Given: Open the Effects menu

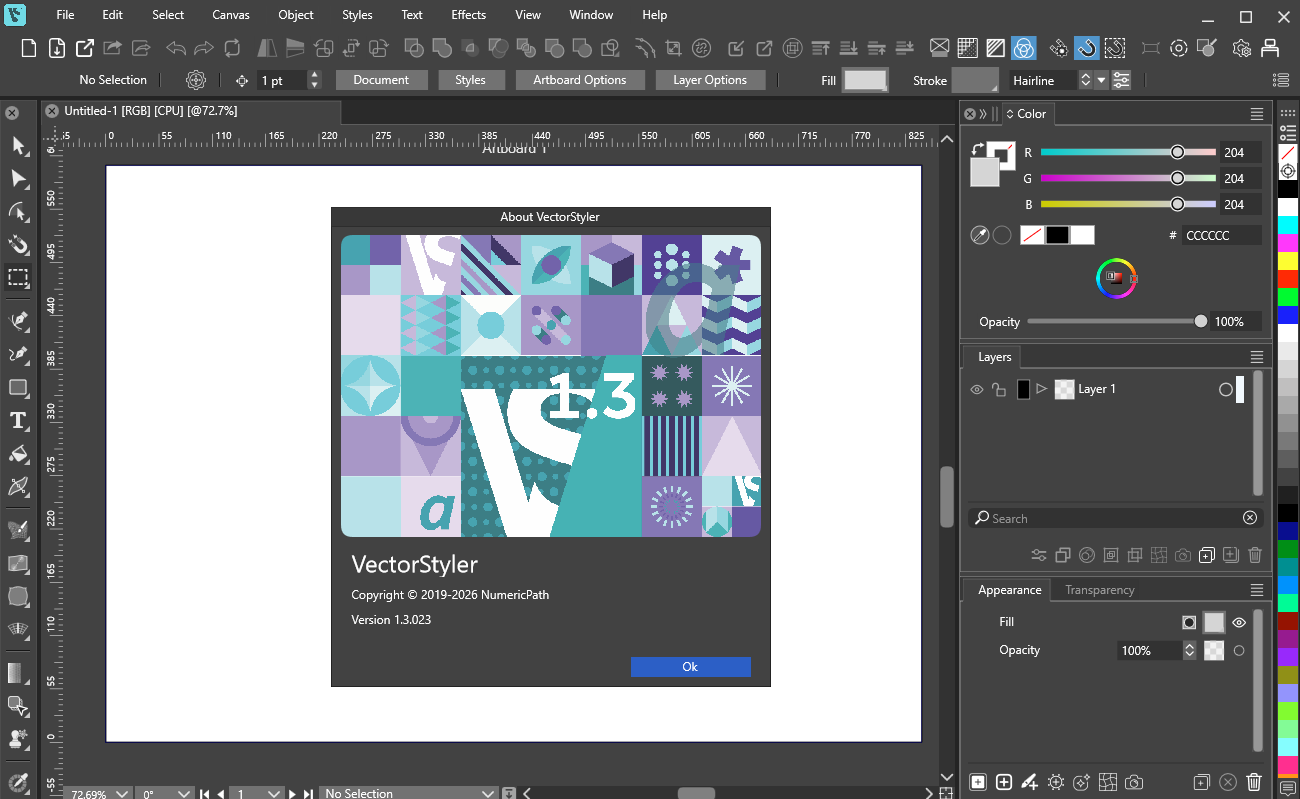Looking at the screenshot, I should pyautogui.click(x=468, y=15).
